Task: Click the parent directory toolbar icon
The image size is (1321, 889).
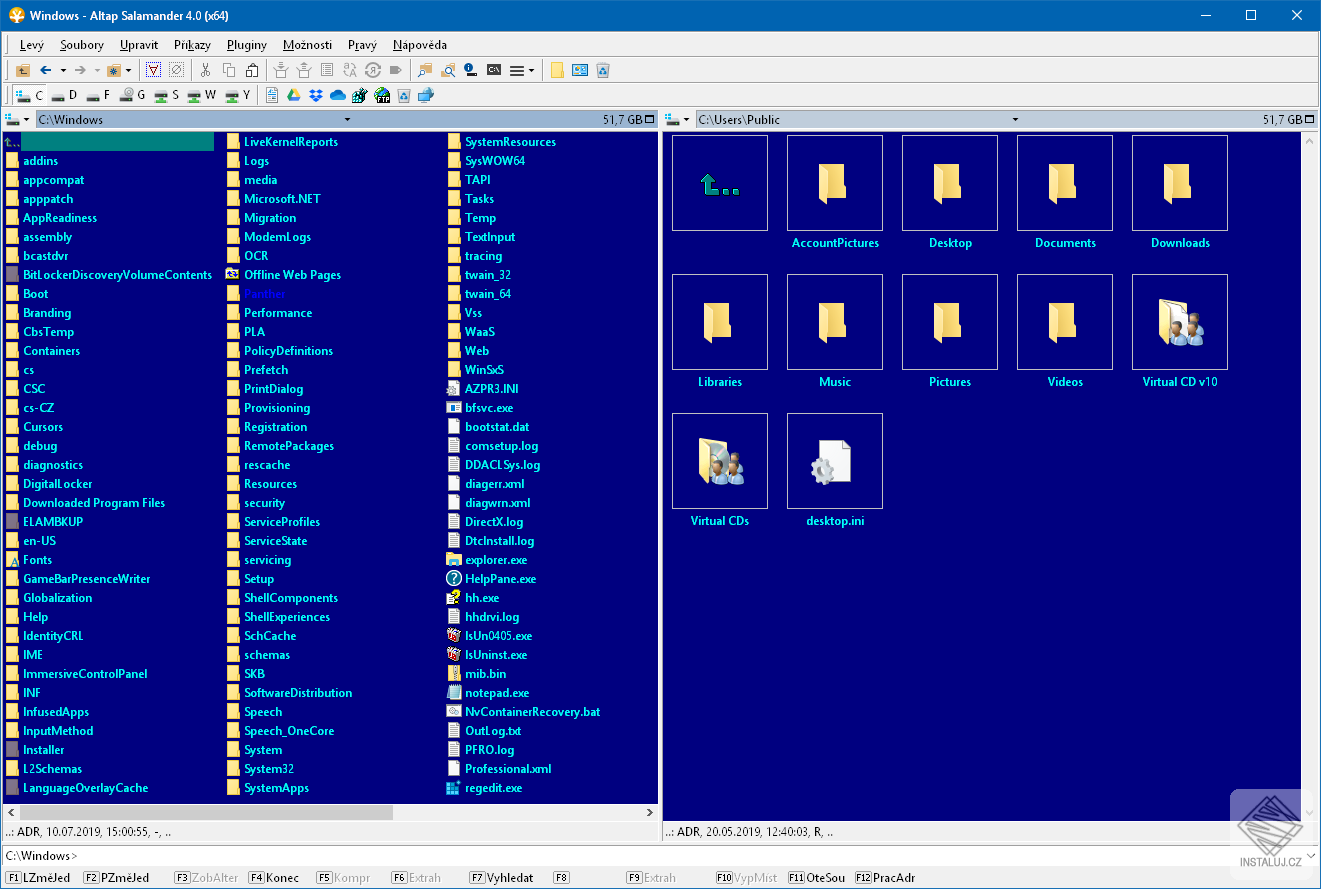Action: pyautogui.click(x=22, y=70)
